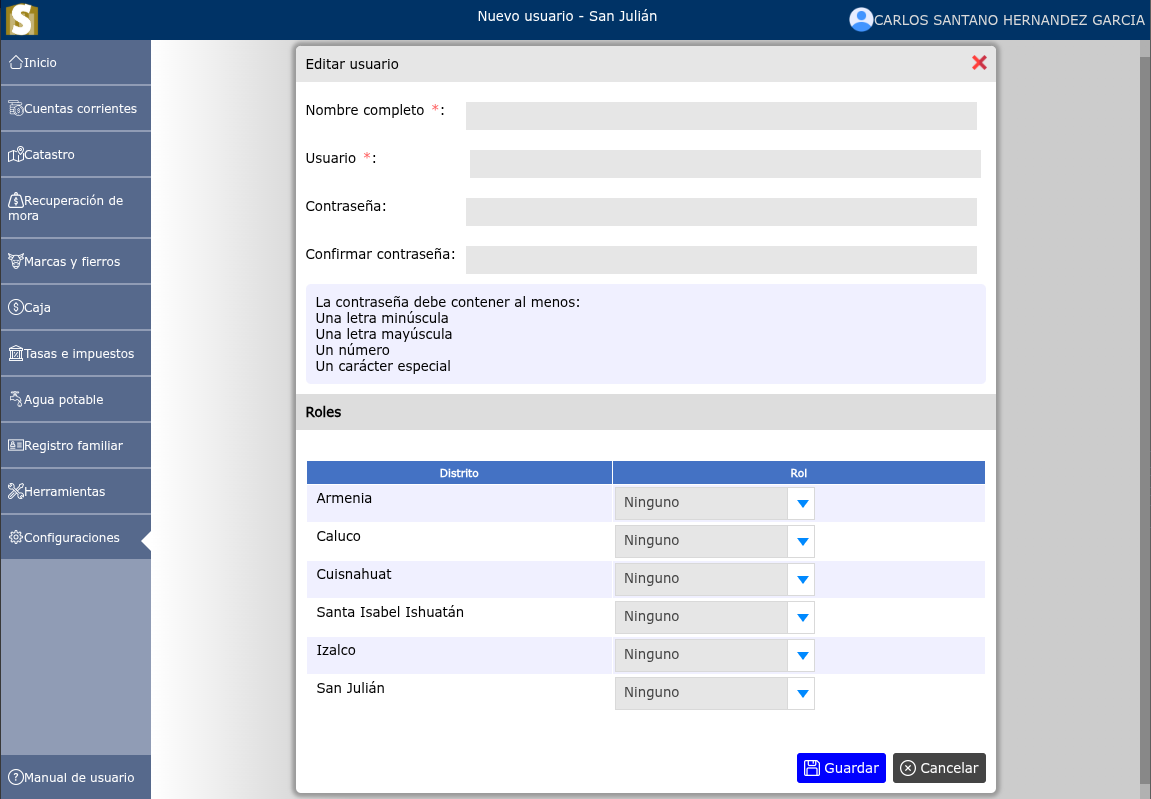Click the Confirmar contraseña field
Screen dimensions: 1151x799
point(720,260)
